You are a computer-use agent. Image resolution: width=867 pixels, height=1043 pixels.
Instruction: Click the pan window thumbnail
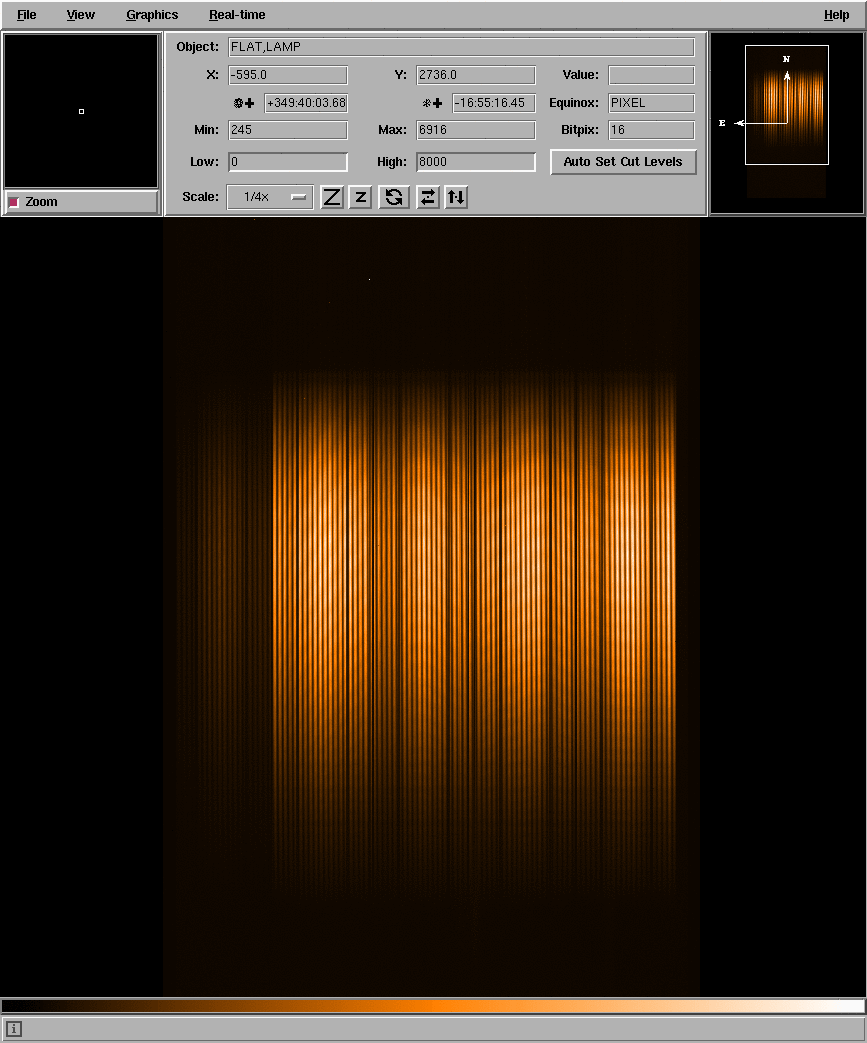787,123
